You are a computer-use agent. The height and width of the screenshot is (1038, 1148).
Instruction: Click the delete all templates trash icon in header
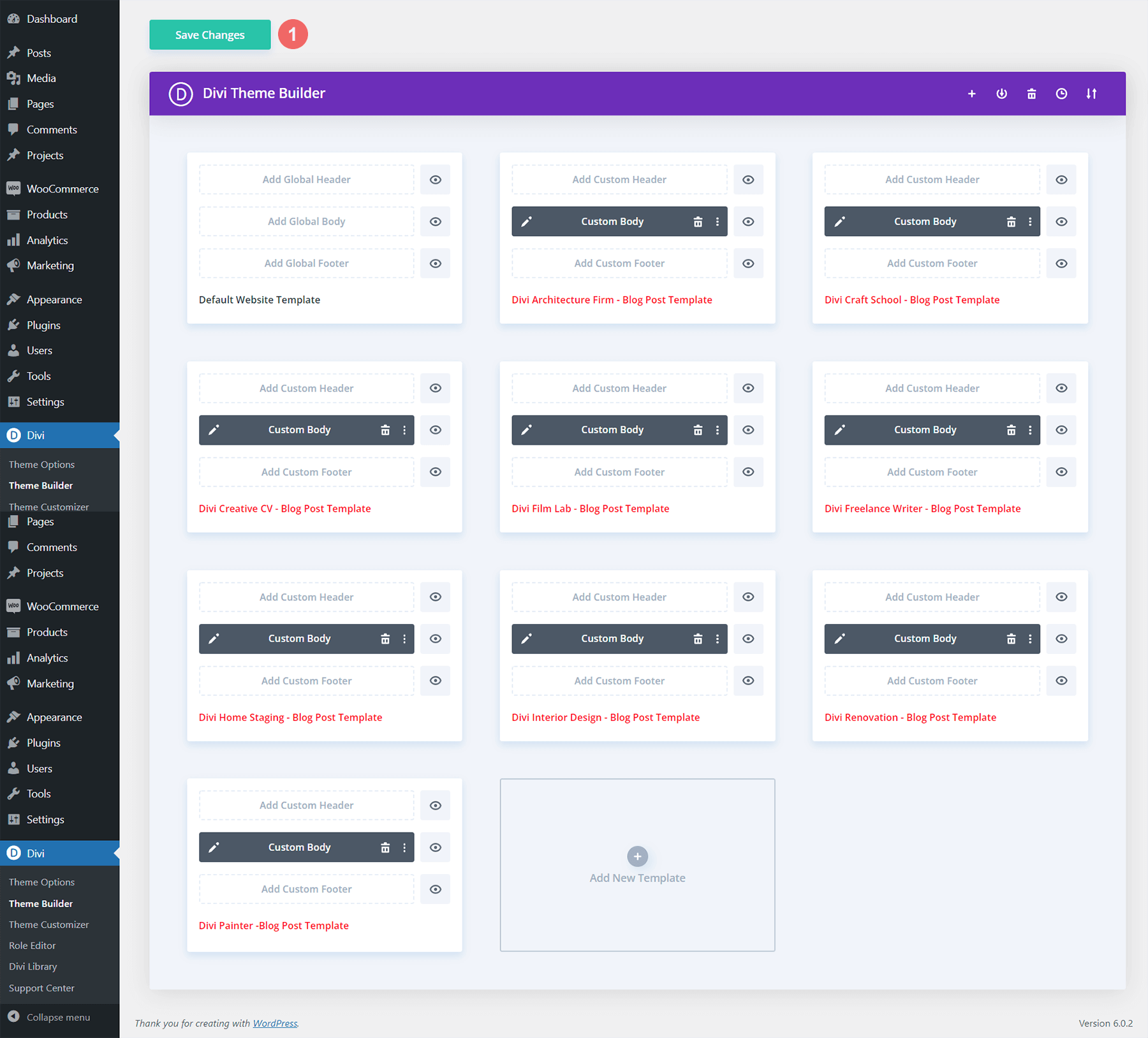[1031, 94]
